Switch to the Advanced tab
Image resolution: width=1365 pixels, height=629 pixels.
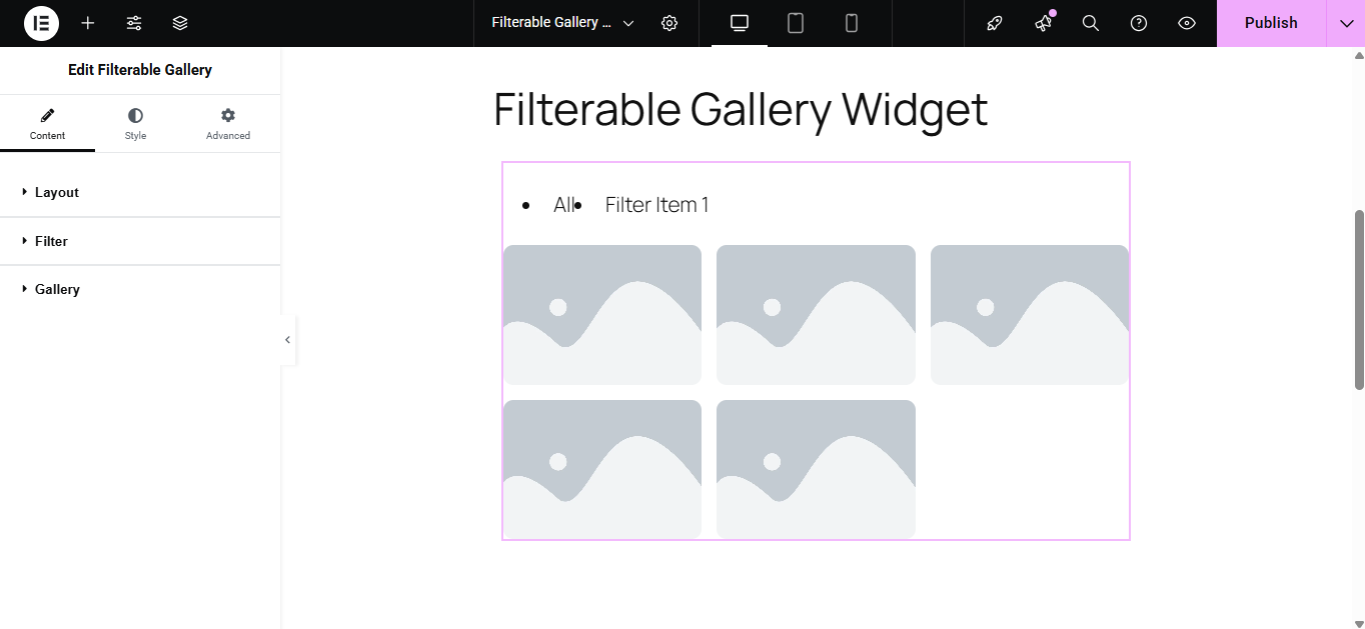click(228, 125)
